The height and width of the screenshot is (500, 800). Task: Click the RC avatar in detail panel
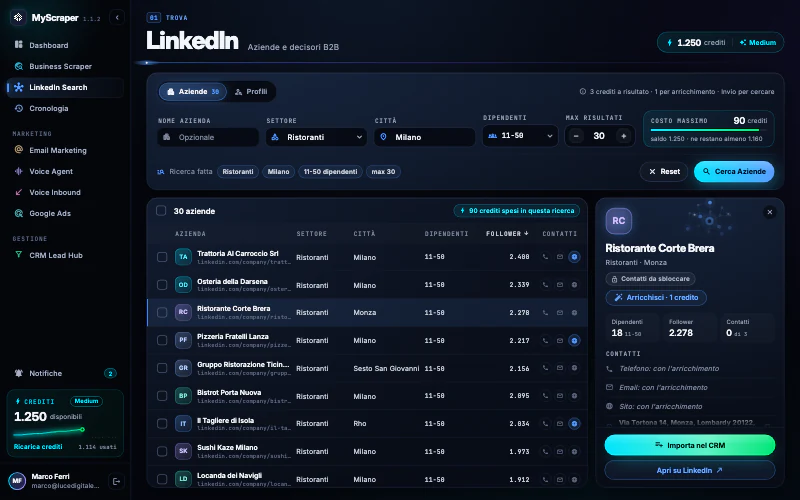[x=618, y=221]
